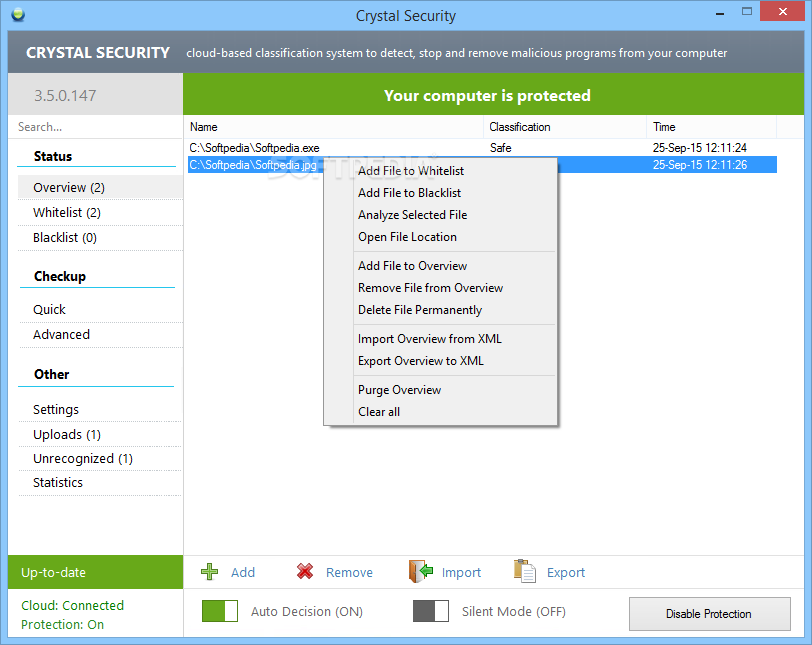Click the Add link label

(x=243, y=573)
